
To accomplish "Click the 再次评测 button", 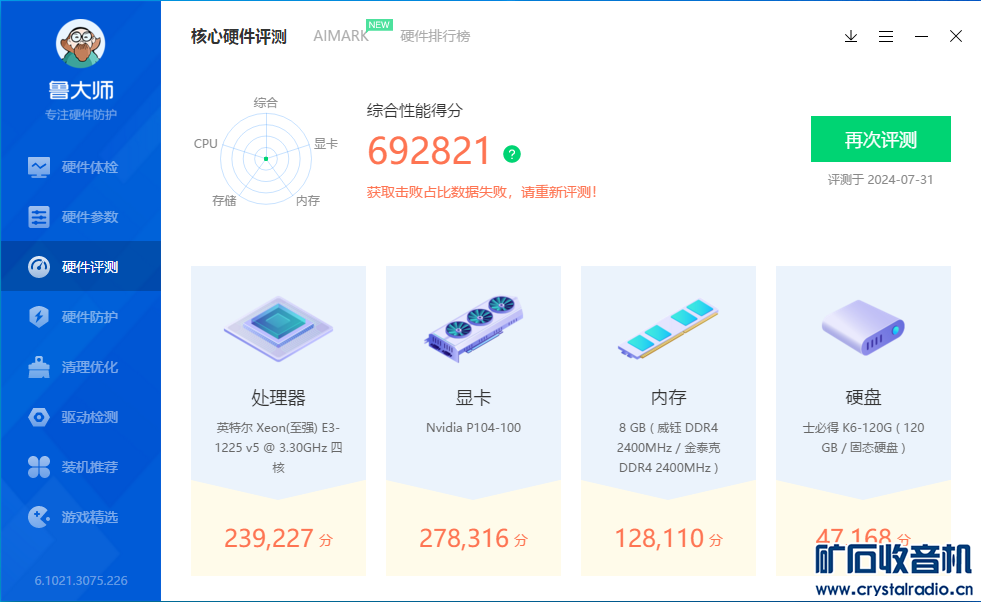I will [x=880, y=139].
